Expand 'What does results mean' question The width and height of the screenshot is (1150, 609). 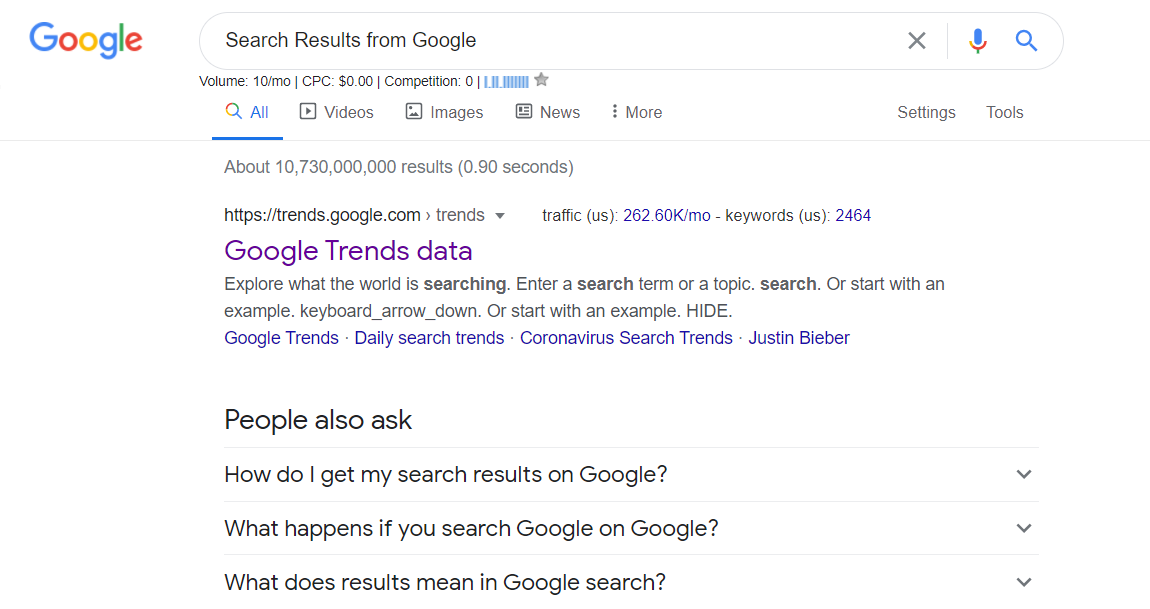pos(1023,582)
